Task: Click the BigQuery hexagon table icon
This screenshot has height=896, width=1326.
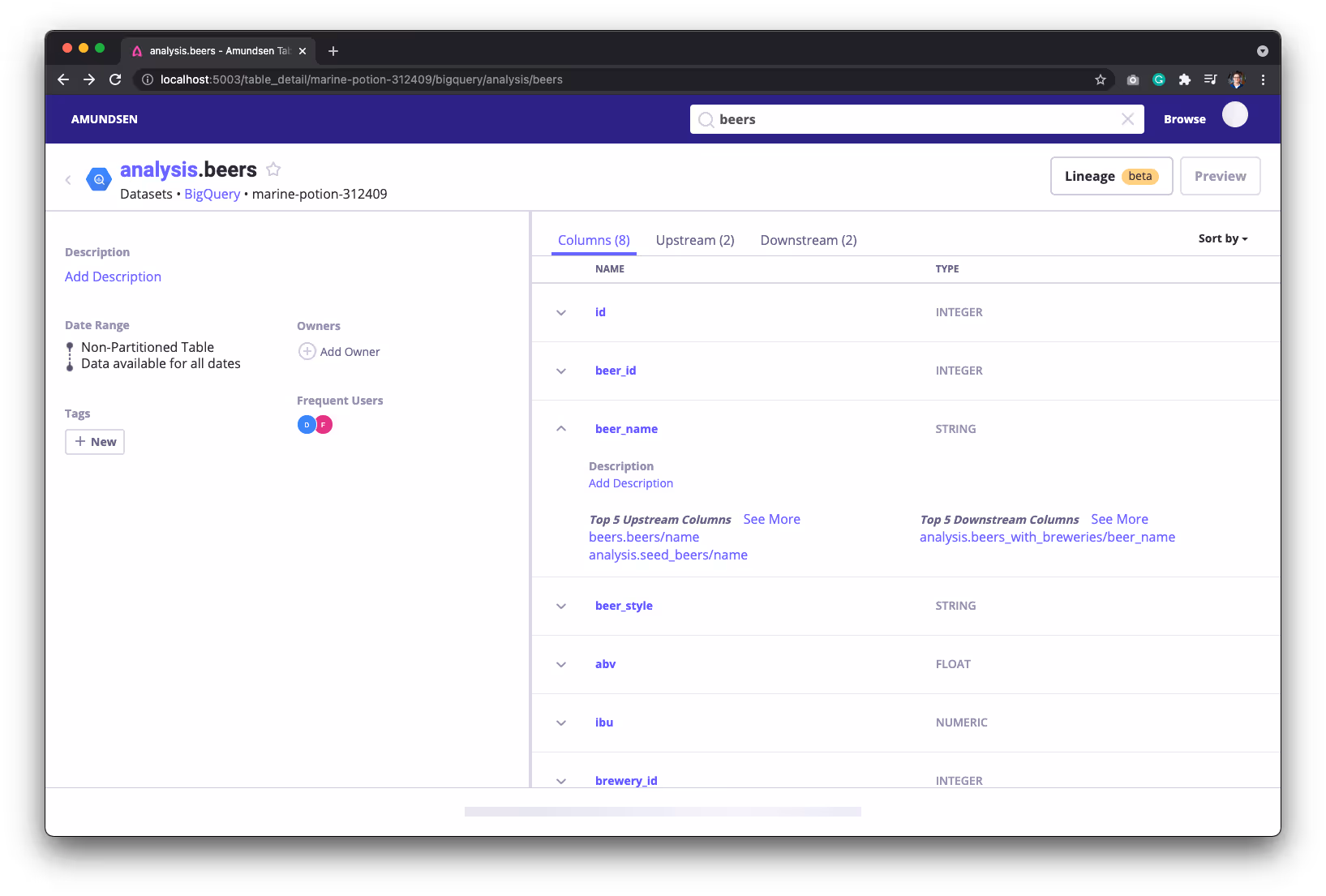Action: tap(99, 179)
